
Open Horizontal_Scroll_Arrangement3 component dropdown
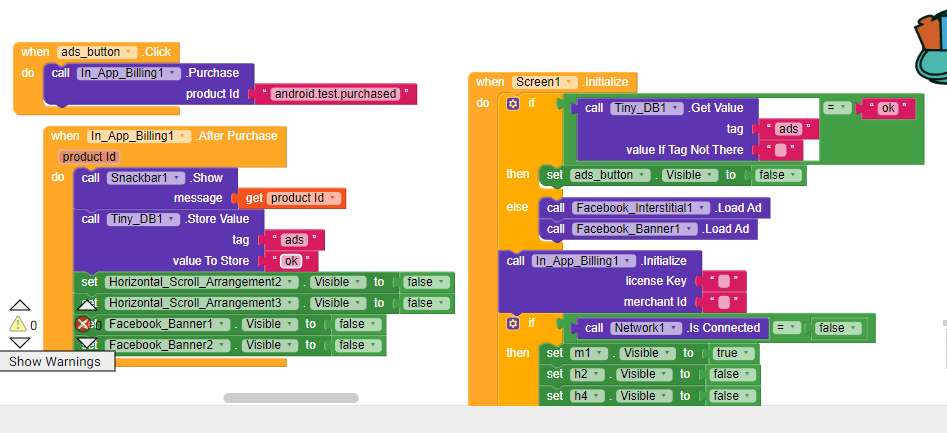tap(202, 303)
